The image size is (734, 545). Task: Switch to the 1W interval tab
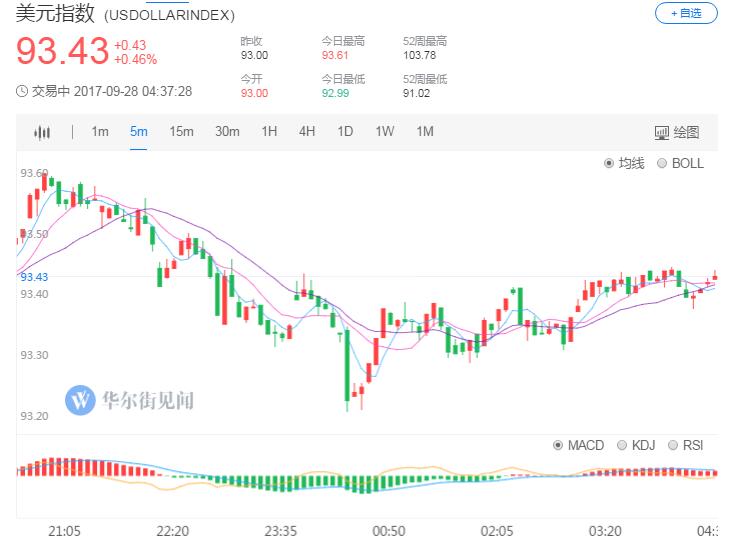(384, 132)
